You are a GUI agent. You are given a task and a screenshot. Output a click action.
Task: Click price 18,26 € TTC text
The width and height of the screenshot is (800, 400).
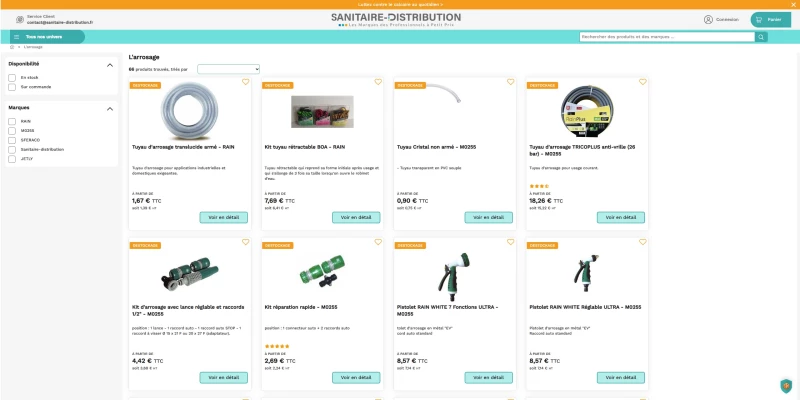click(x=546, y=201)
